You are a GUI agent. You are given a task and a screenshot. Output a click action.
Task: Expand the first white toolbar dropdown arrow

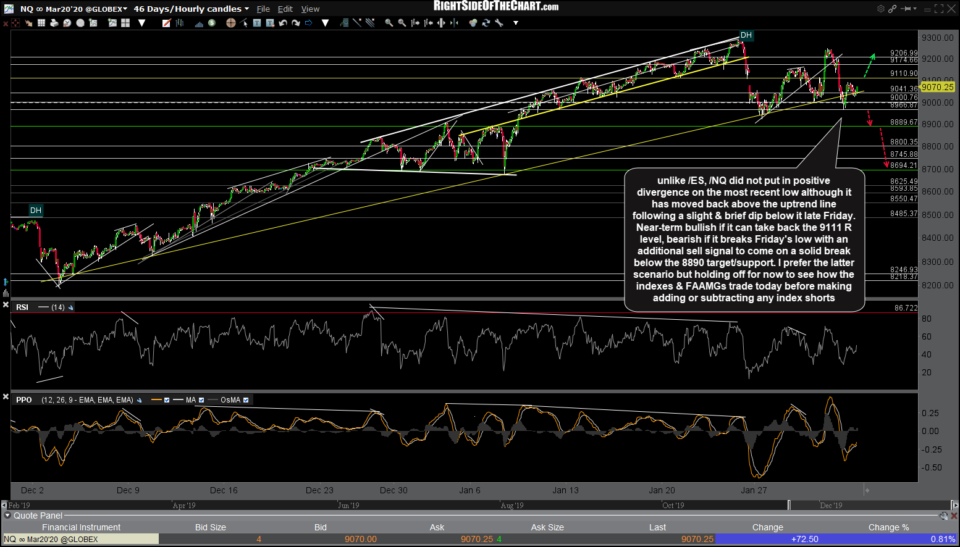(x=142, y=23)
